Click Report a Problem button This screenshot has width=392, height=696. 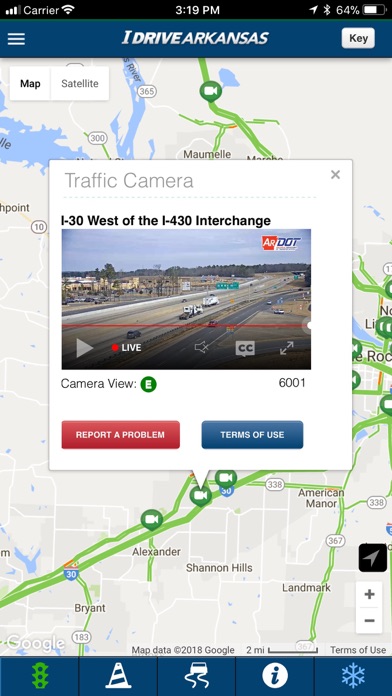point(121,435)
